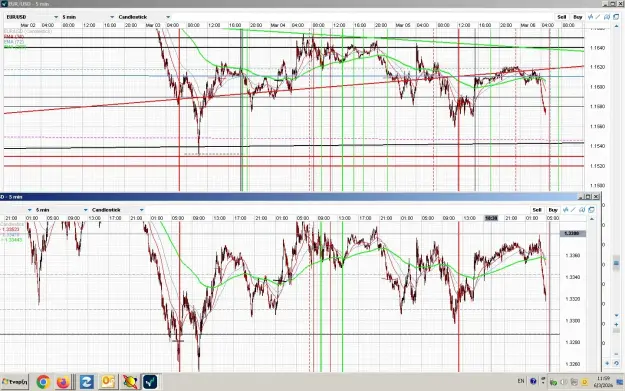Click the blue help question mark in the tray
The width and height of the screenshot is (625, 391).
[x=533, y=381]
